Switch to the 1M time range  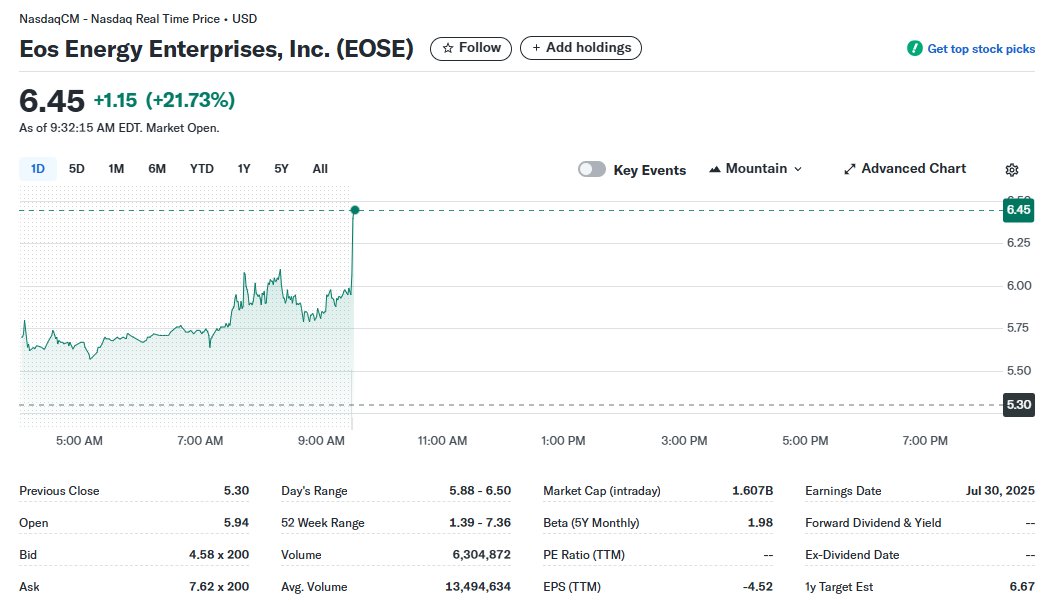(116, 169)
